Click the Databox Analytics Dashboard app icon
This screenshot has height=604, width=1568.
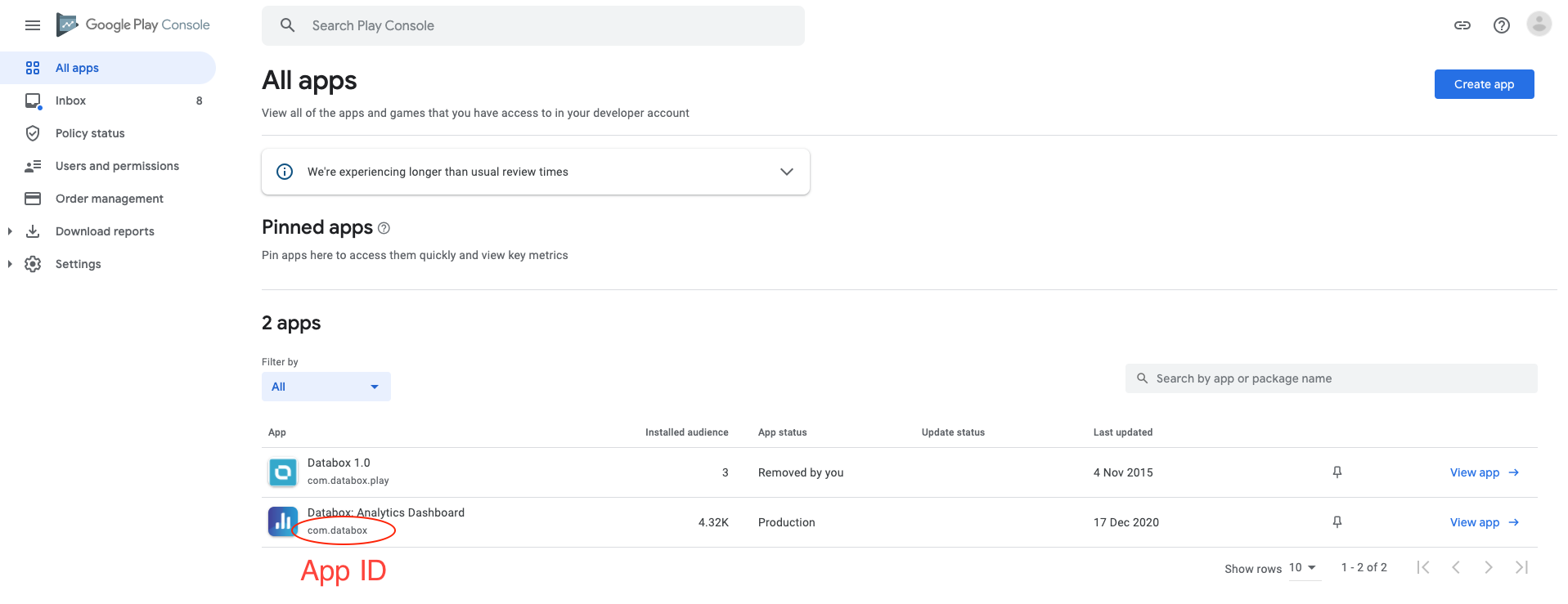click(282, 521)
